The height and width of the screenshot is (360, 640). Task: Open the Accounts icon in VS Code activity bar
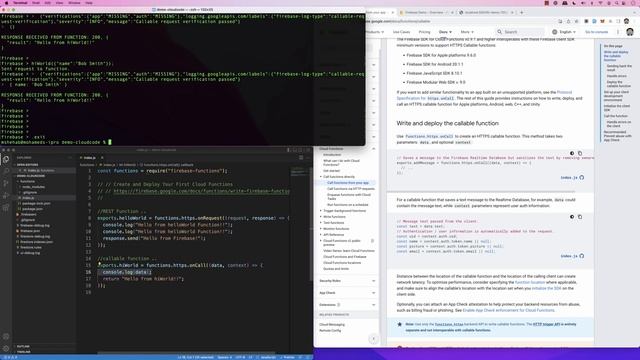point(6,337)
